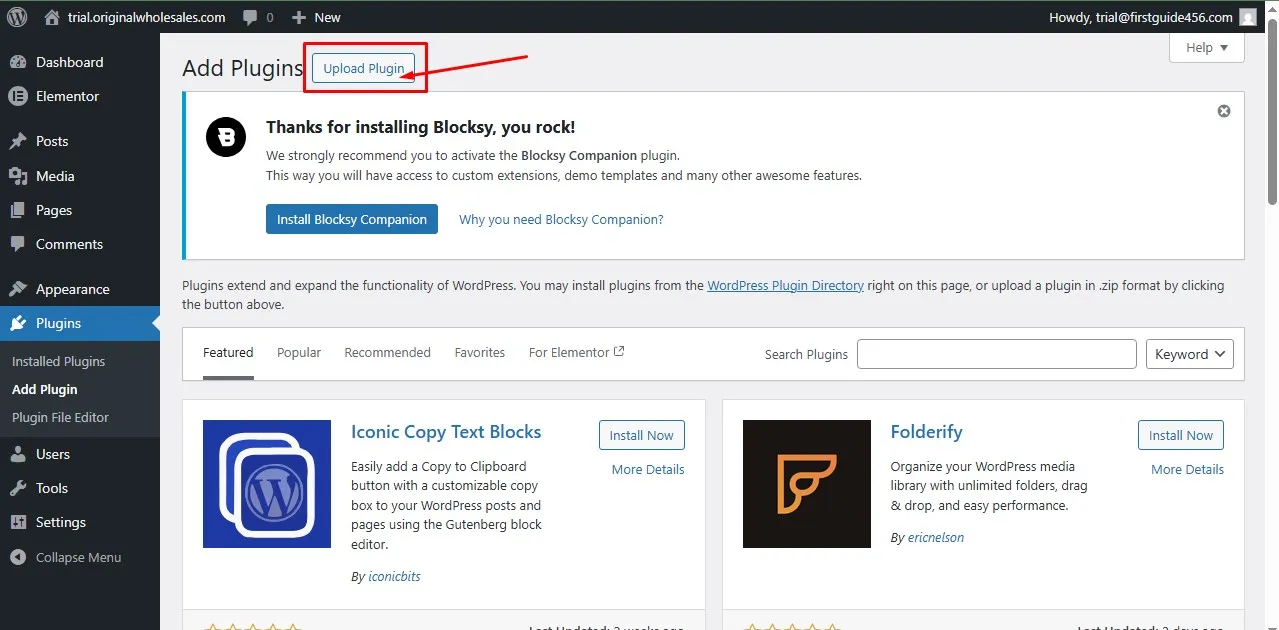Click the Folderify plugin icon
Image resolution: width=1279 pixels, height=630 pixels.
[x=806, y=484]
